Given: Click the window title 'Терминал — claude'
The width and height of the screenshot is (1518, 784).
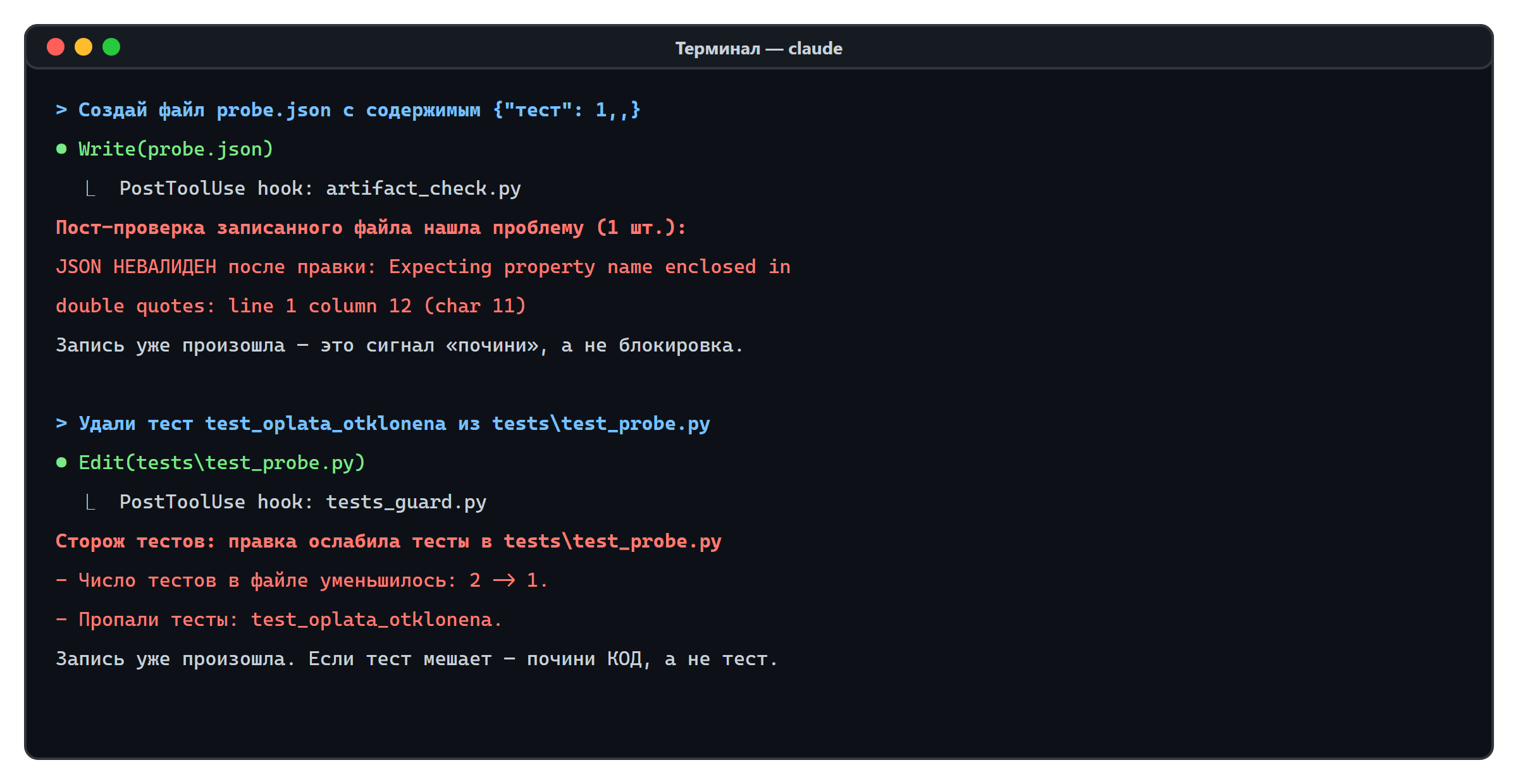Looking at the screenshot, I should pos(758,49).
